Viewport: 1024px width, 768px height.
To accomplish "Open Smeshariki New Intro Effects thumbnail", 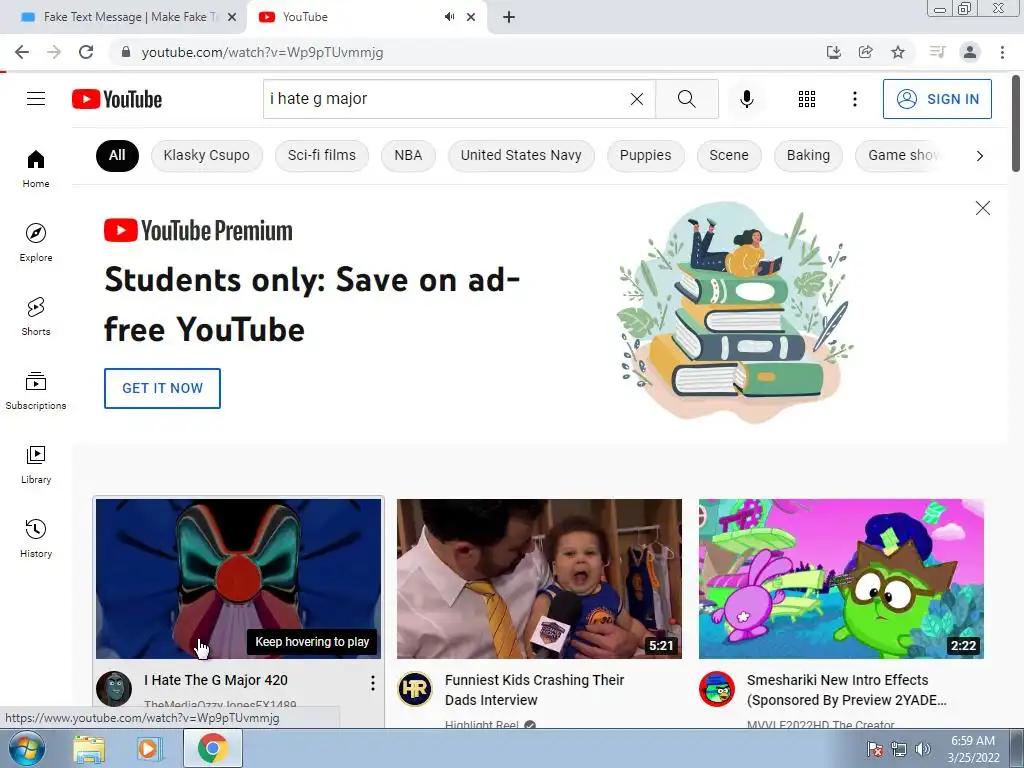I will click(x=841, y=579).
